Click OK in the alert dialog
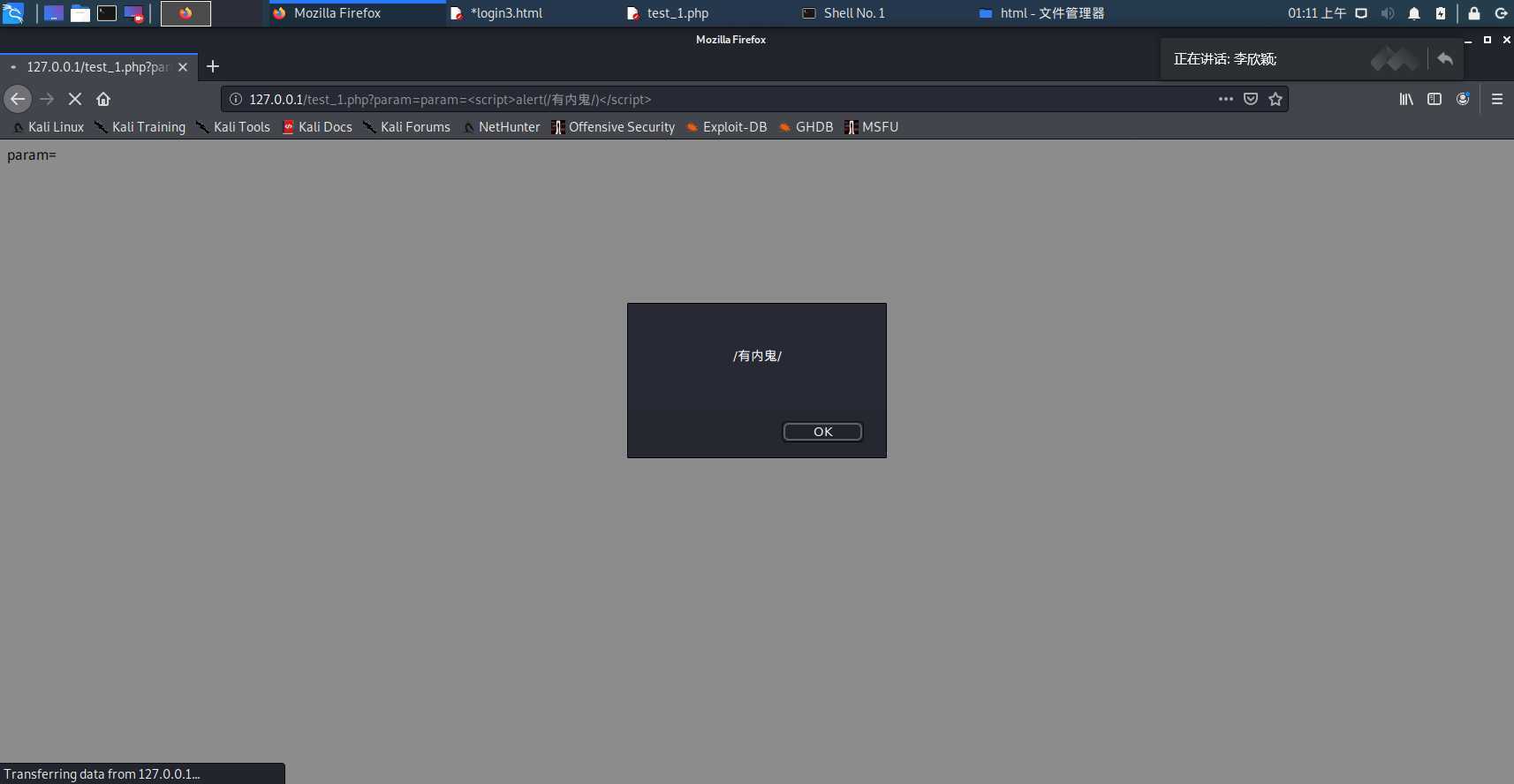Screen dimensions: 1514x784 tap(822, 432)
